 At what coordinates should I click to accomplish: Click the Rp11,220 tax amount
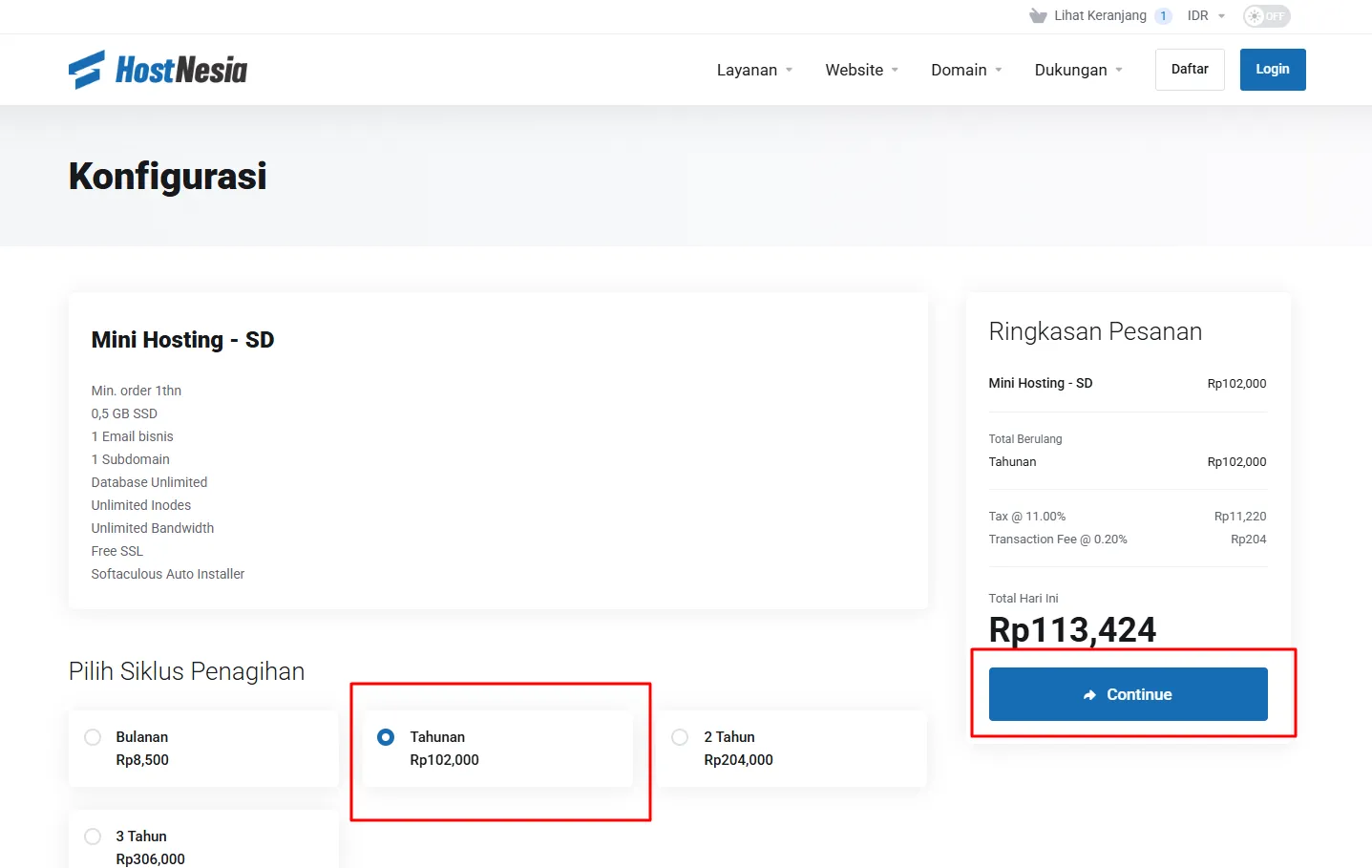1240,517
